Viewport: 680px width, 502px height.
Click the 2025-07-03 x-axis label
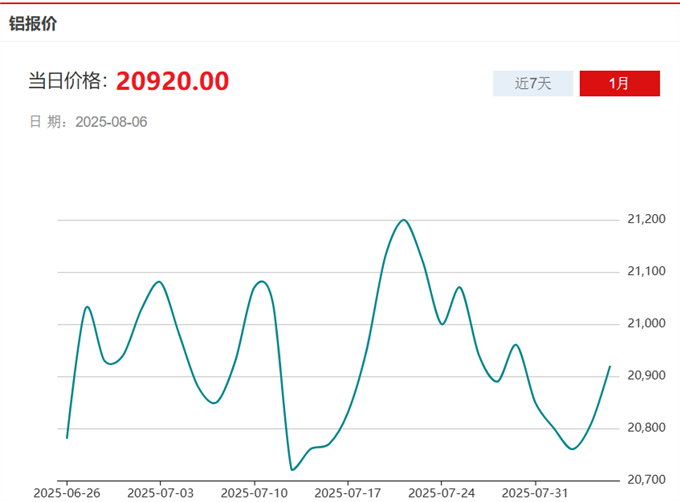[x=160, y=493]
